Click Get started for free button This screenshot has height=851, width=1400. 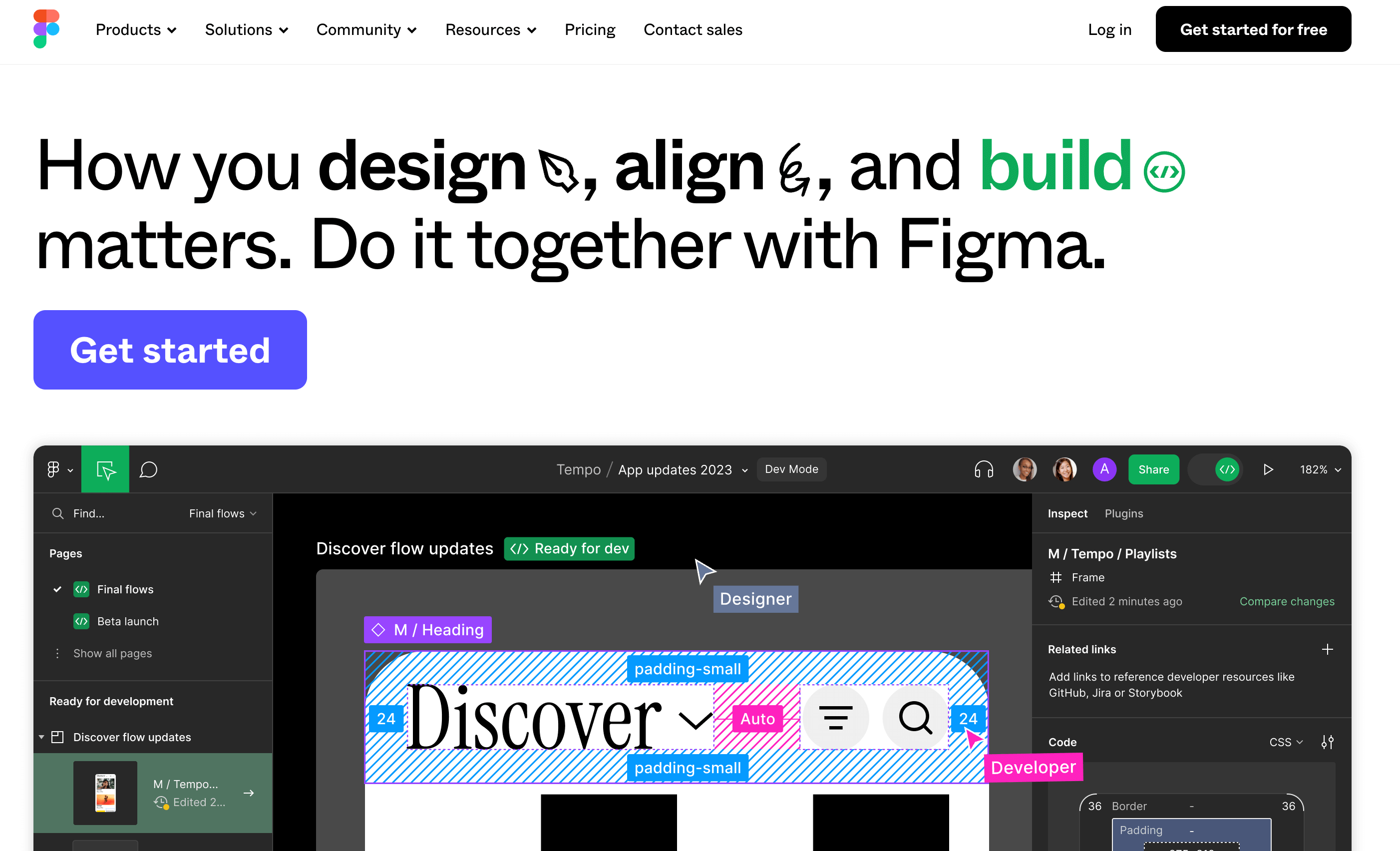click(x=1254, y=29)
